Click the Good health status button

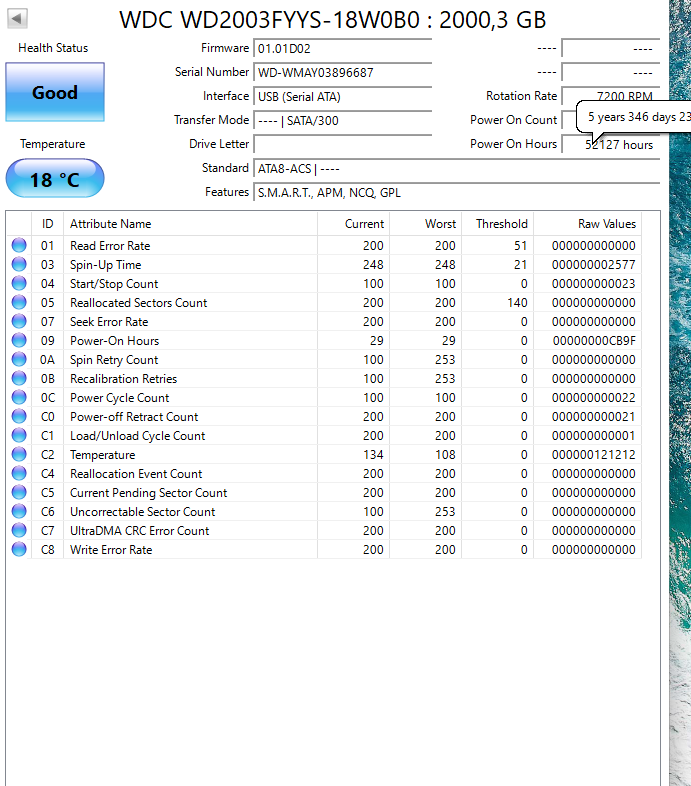pos(55,92)
